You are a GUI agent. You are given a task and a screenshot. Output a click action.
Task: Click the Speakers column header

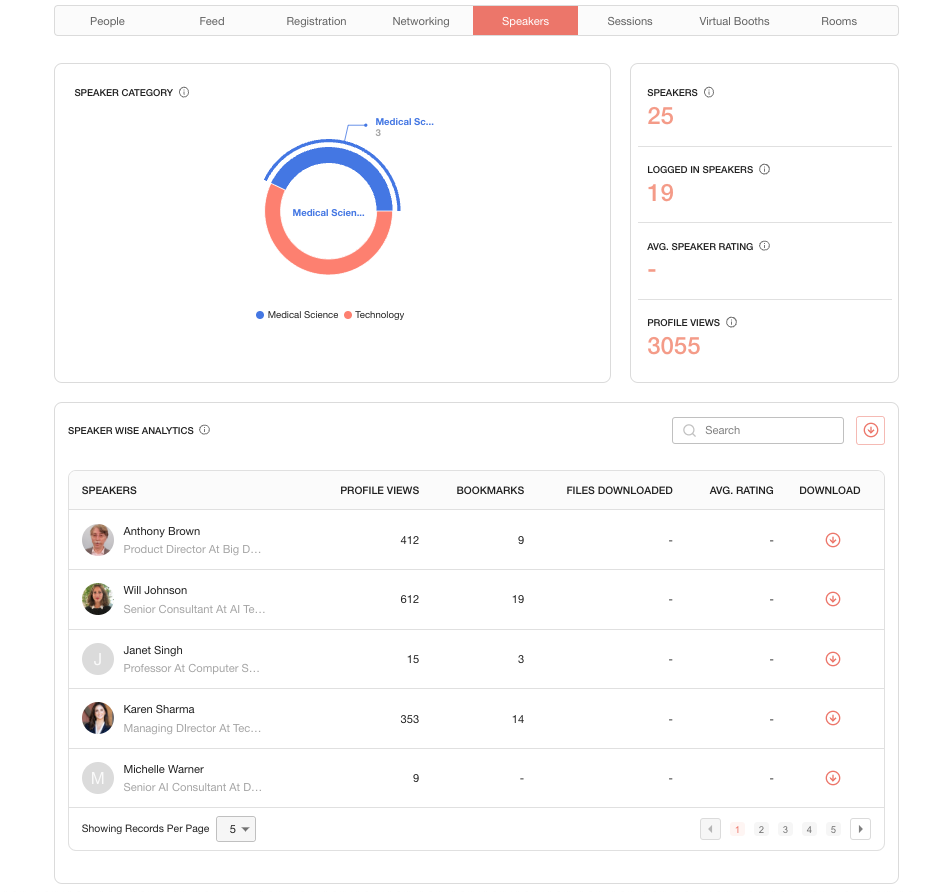click(x=109, y=490)
